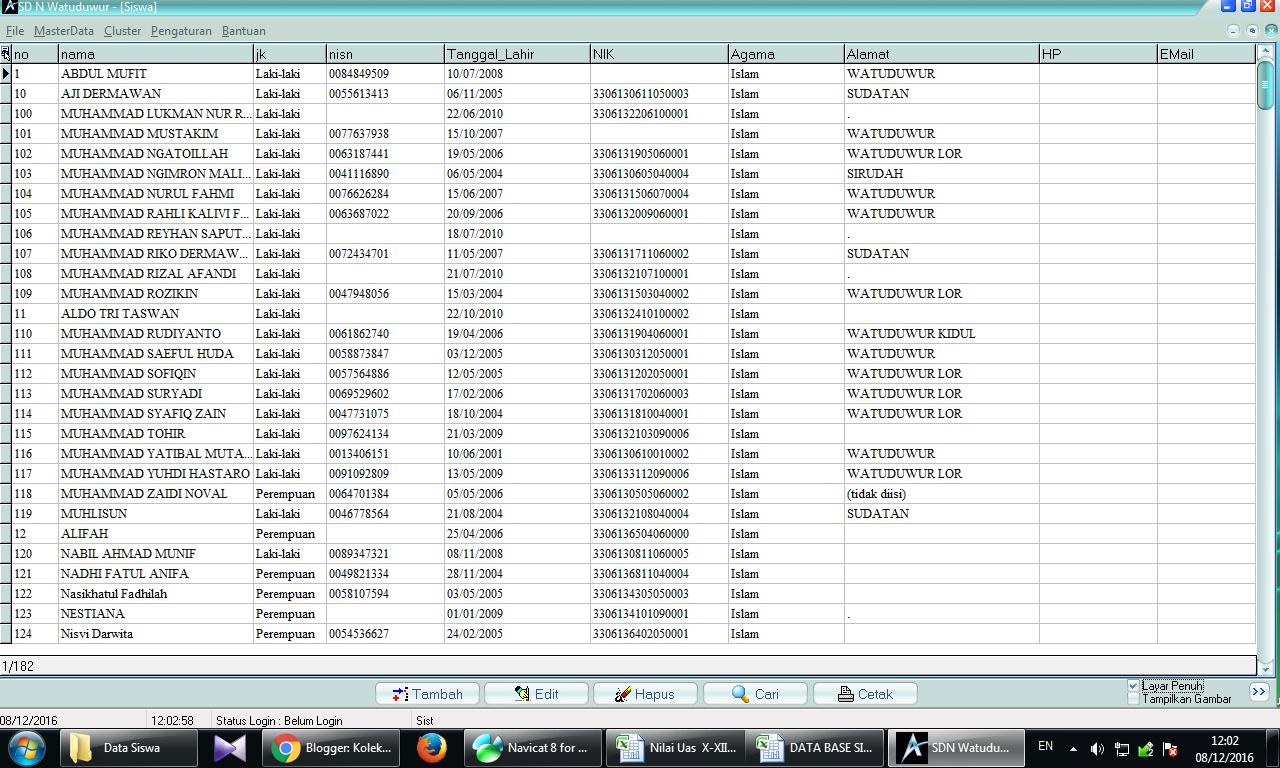Click the >> expander button near Layar Penuh
Image resolution: width=1280 pixels, height=768 pixels.
[x=1259, y=691]
